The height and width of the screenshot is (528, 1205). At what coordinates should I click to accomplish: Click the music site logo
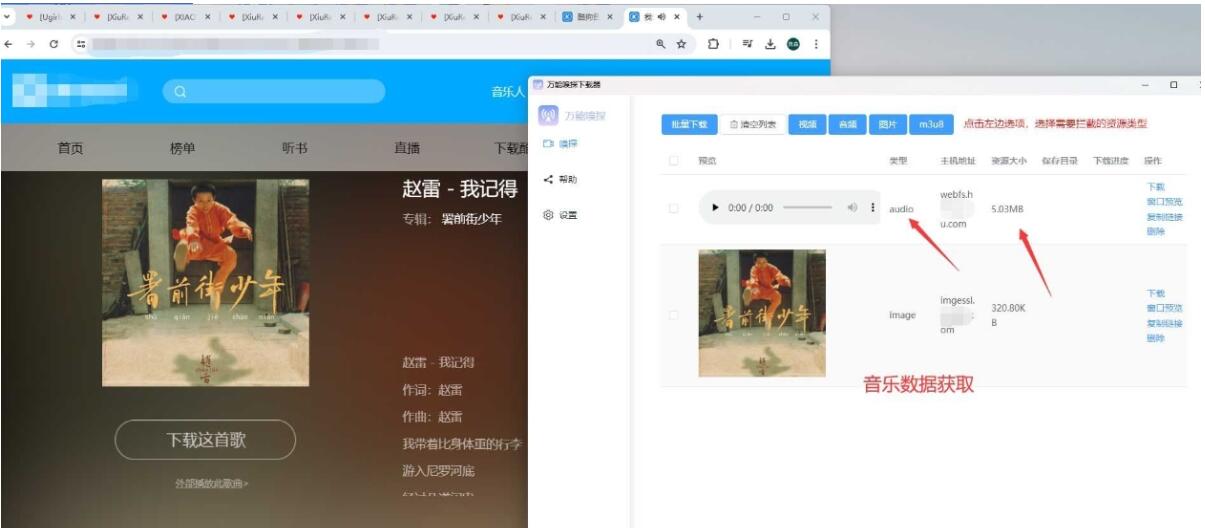pos(70,90)
